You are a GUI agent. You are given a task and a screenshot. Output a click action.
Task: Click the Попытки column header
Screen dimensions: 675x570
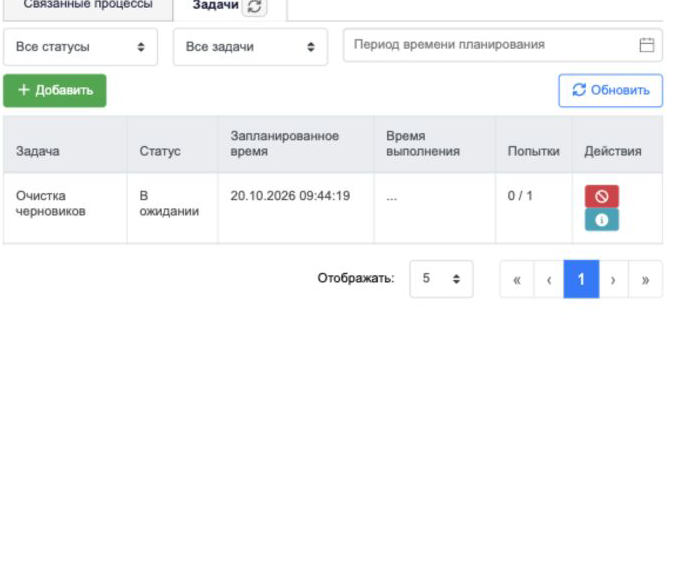[534, 144]
